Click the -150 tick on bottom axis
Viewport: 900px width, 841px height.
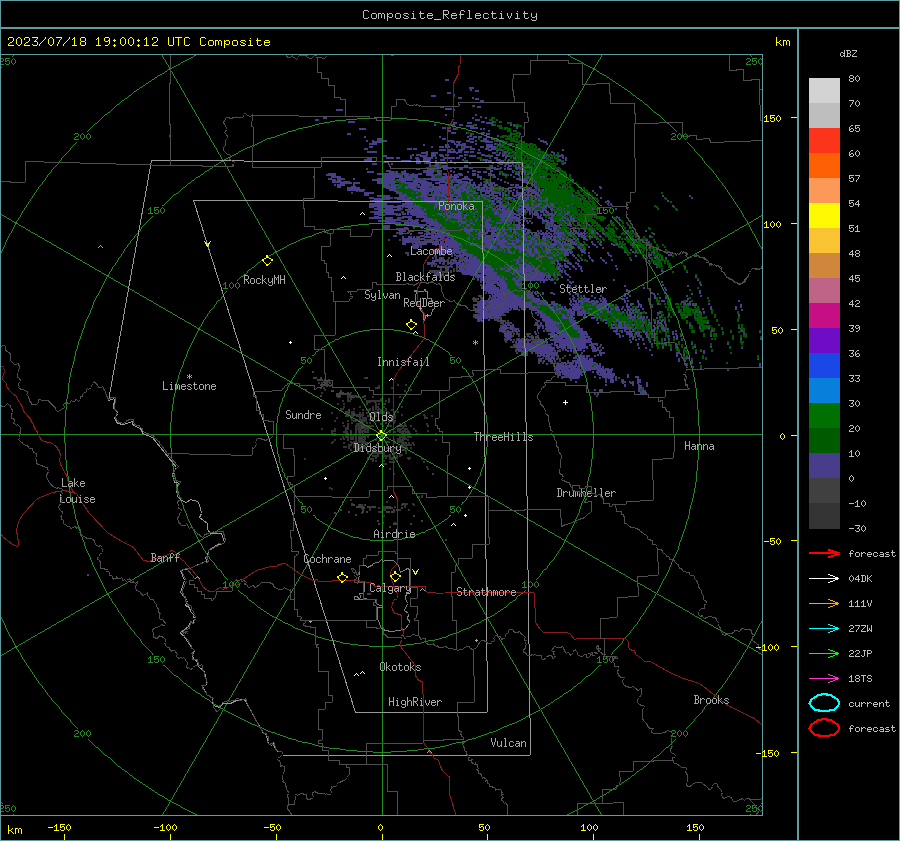pyautogui.click(x=59, y=827)
